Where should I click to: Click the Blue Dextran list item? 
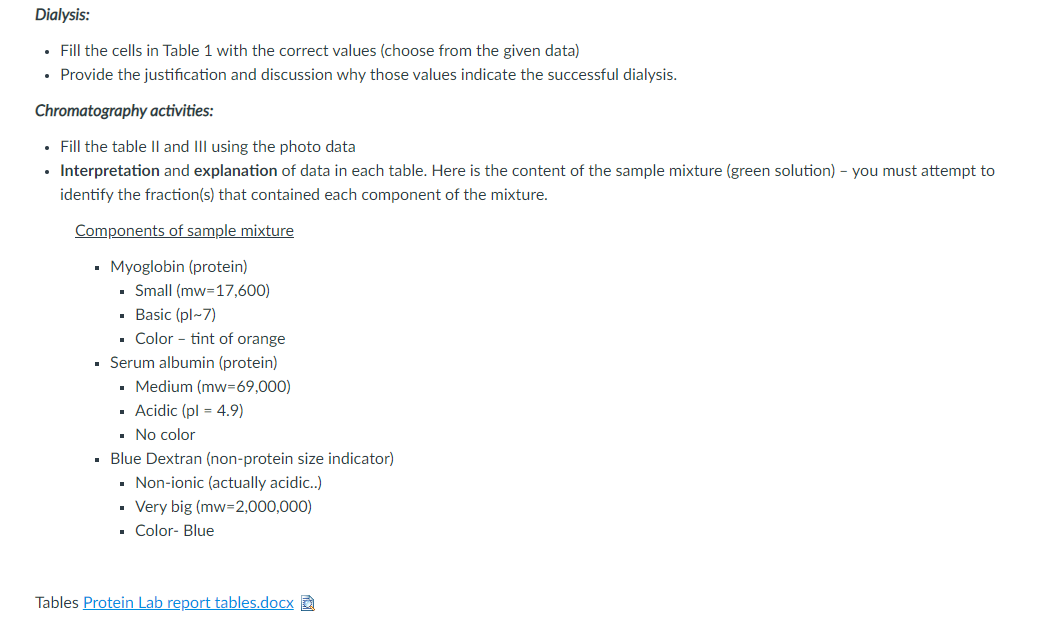[x=252, y=459]
